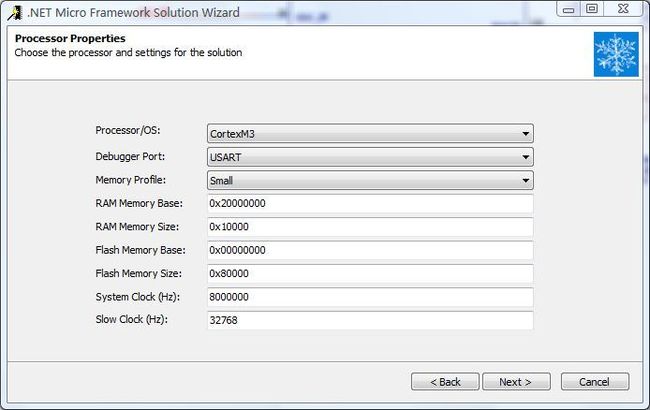The height and width of the screenshot is (410, 650).
Task: Cancel the solution wizard
Action: pos(595,381)
